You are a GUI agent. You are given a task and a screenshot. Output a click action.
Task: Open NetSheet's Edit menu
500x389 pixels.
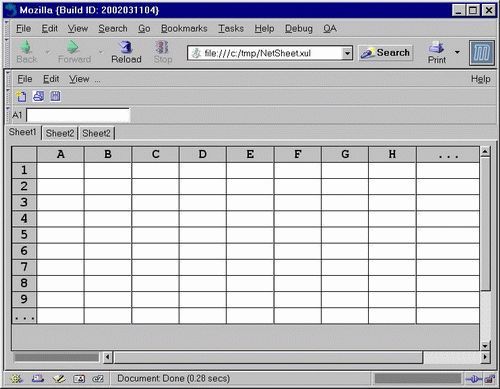51,79
